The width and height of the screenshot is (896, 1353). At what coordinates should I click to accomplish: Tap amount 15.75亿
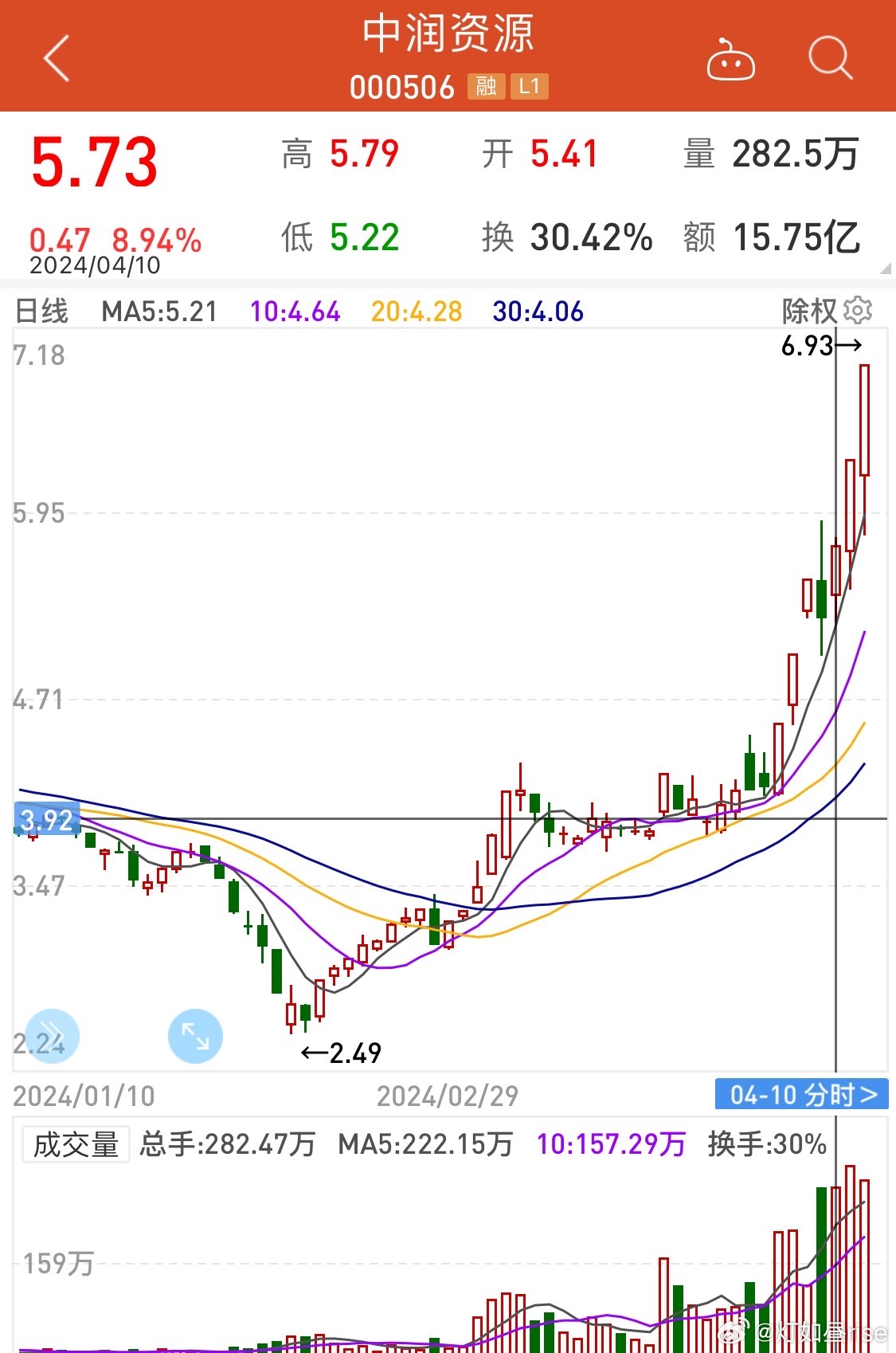click(796, 237)
